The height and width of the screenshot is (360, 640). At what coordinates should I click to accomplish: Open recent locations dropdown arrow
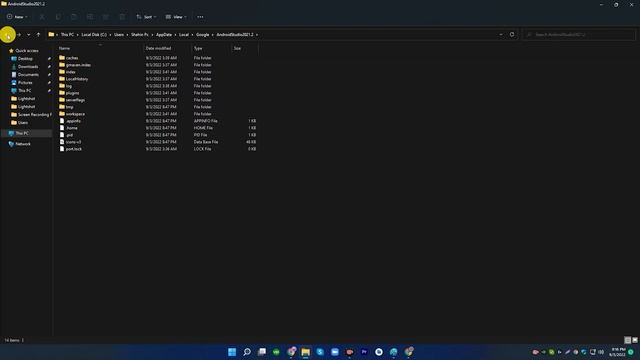pyautogui.click(x=29, y=35)
